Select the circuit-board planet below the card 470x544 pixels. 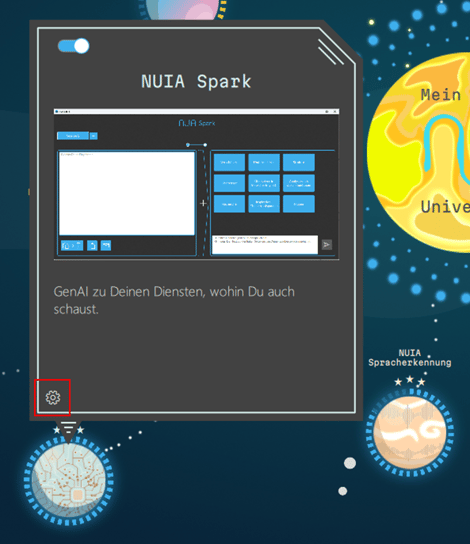click(x=69, y=481)
